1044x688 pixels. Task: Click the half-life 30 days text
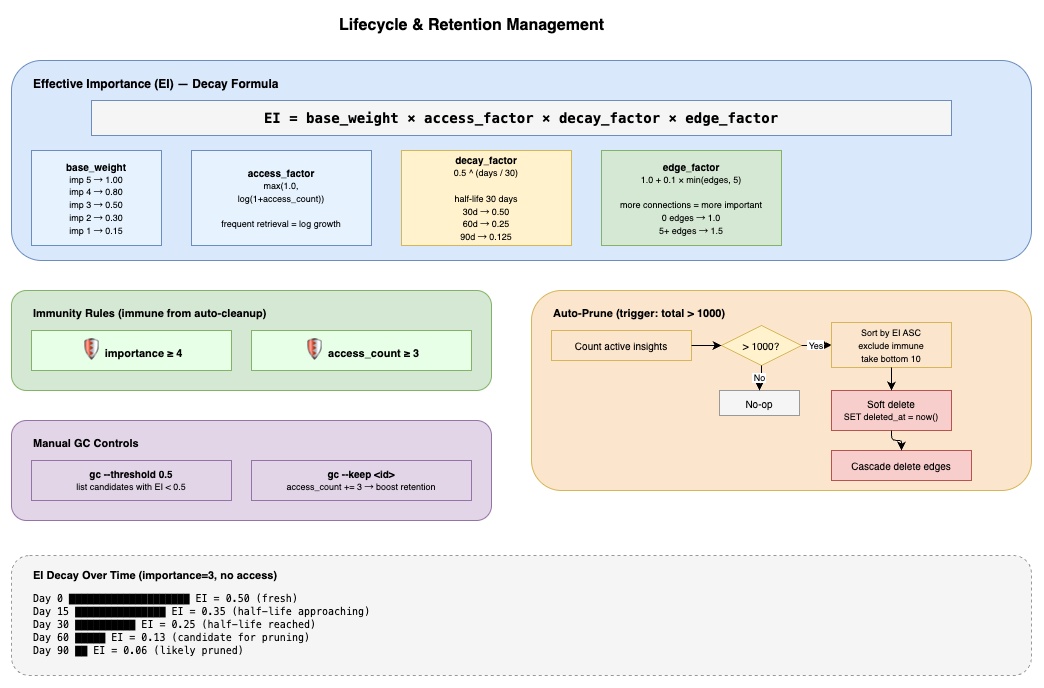tap(486, 199)
